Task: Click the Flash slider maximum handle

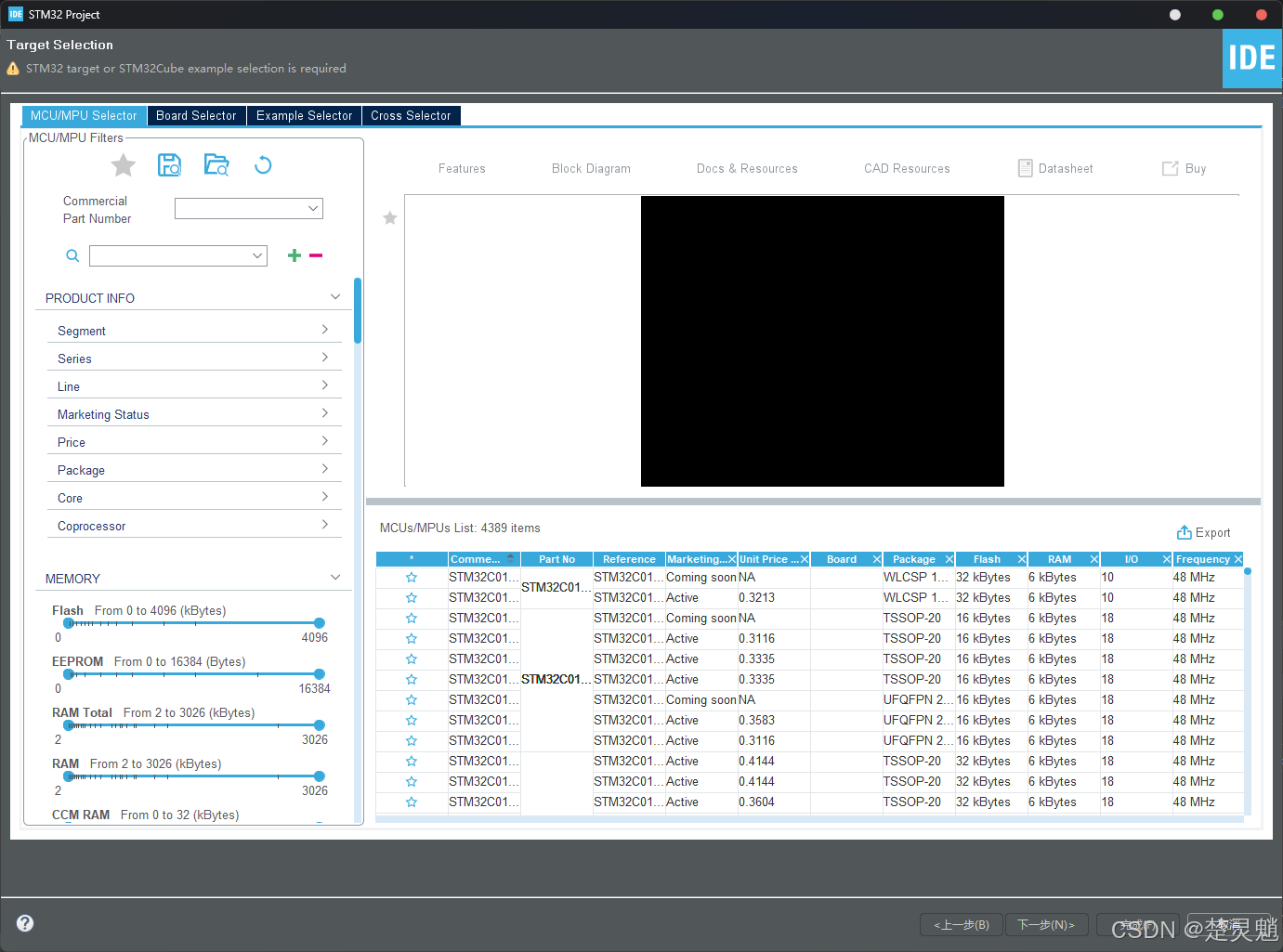Action: [x=320, y=623]
